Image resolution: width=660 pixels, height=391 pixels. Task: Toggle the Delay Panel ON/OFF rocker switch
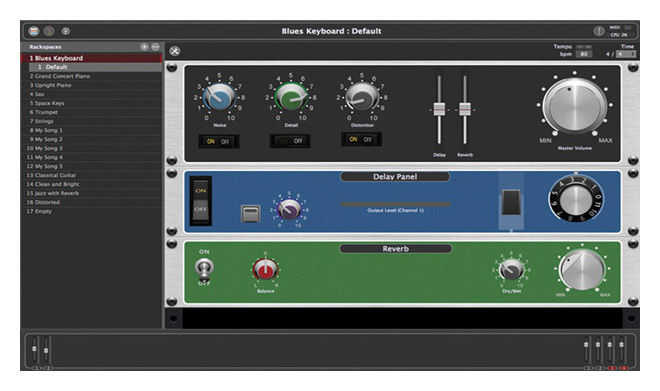pyautogui.click(x=201, y=201)
